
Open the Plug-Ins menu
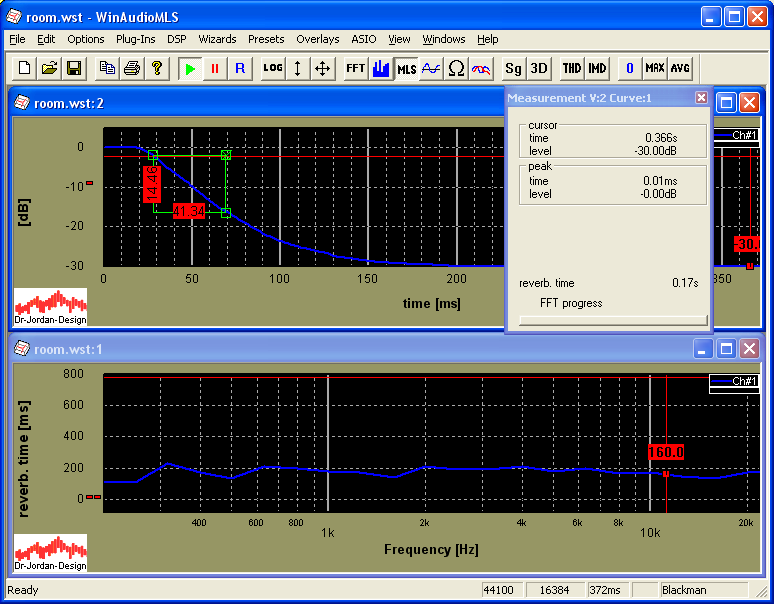(135, 39)
